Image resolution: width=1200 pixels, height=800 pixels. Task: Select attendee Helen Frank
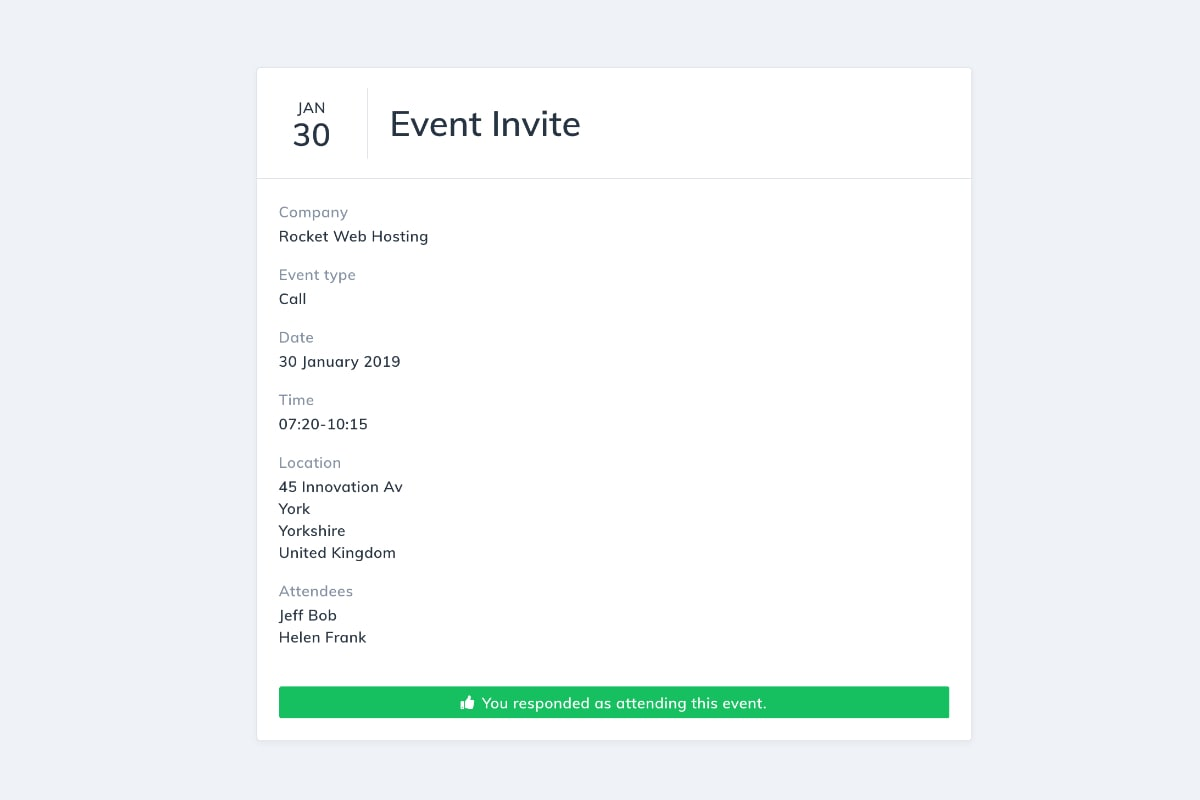click(322, 637)
